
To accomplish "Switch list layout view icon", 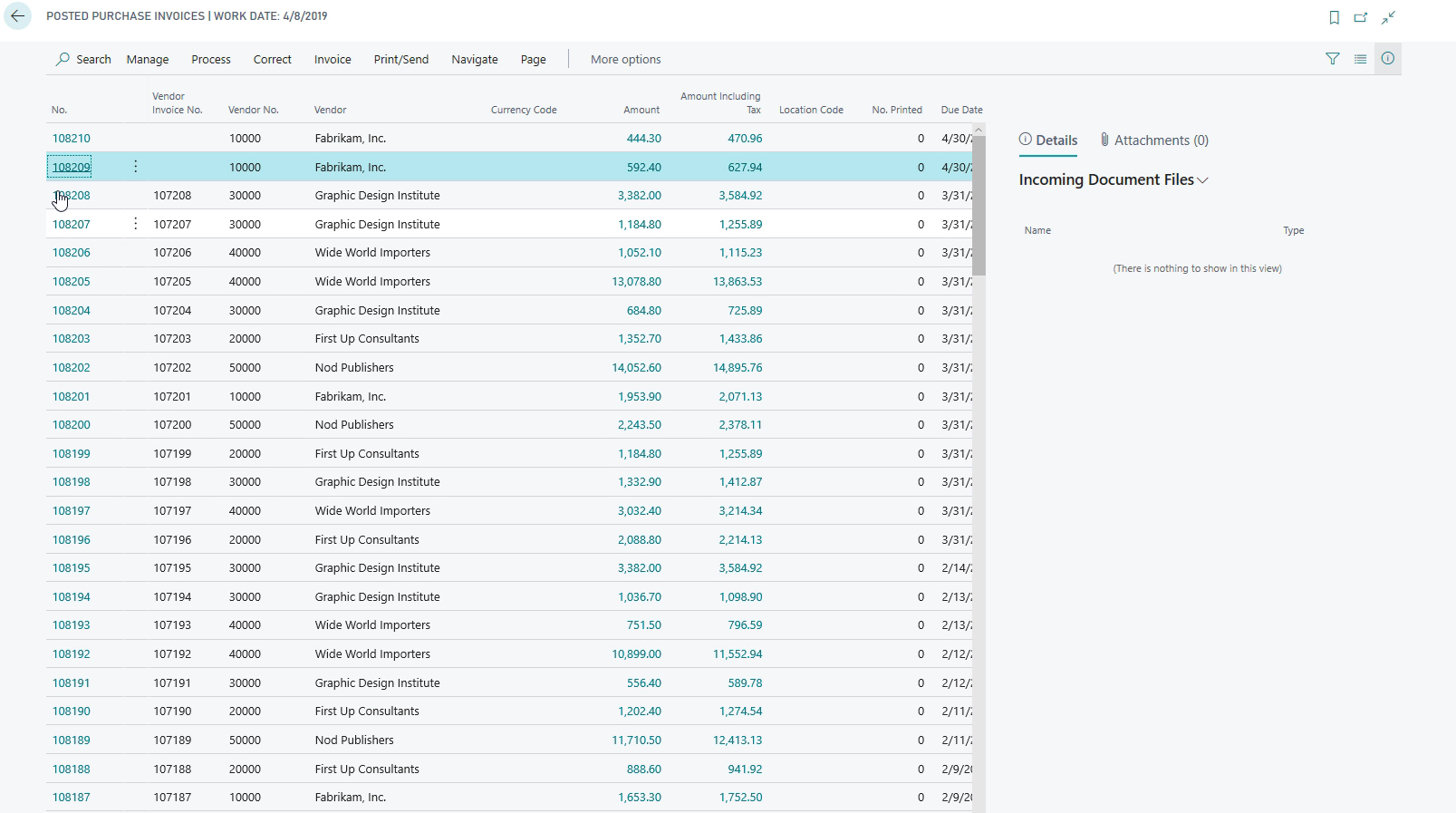I will (1360, 59).
